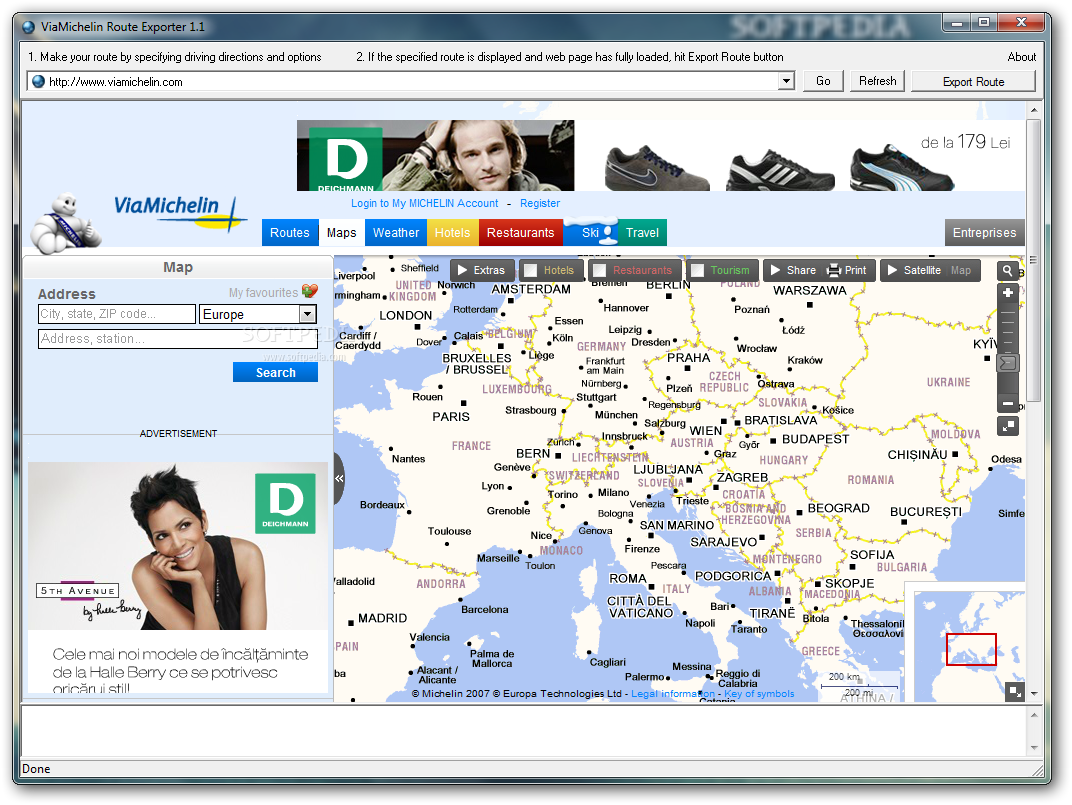Click browser scrollbar up arrow
The image size is (1072, 805).
(1034, 109)
